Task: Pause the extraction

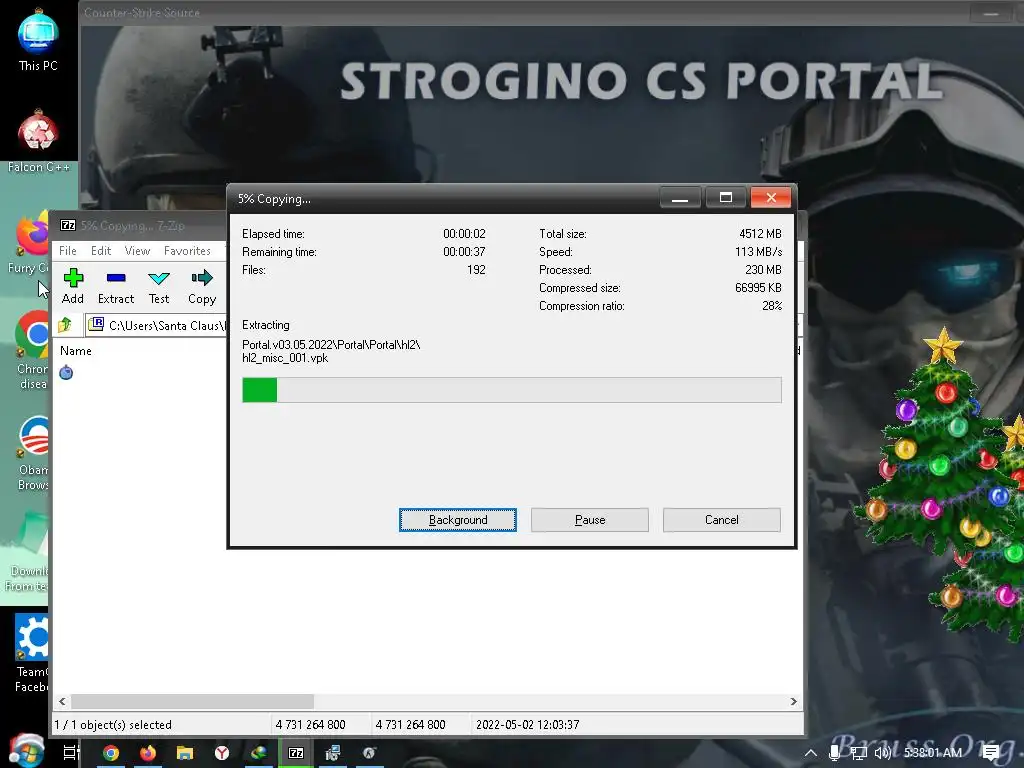Action: tap(590, 520)
